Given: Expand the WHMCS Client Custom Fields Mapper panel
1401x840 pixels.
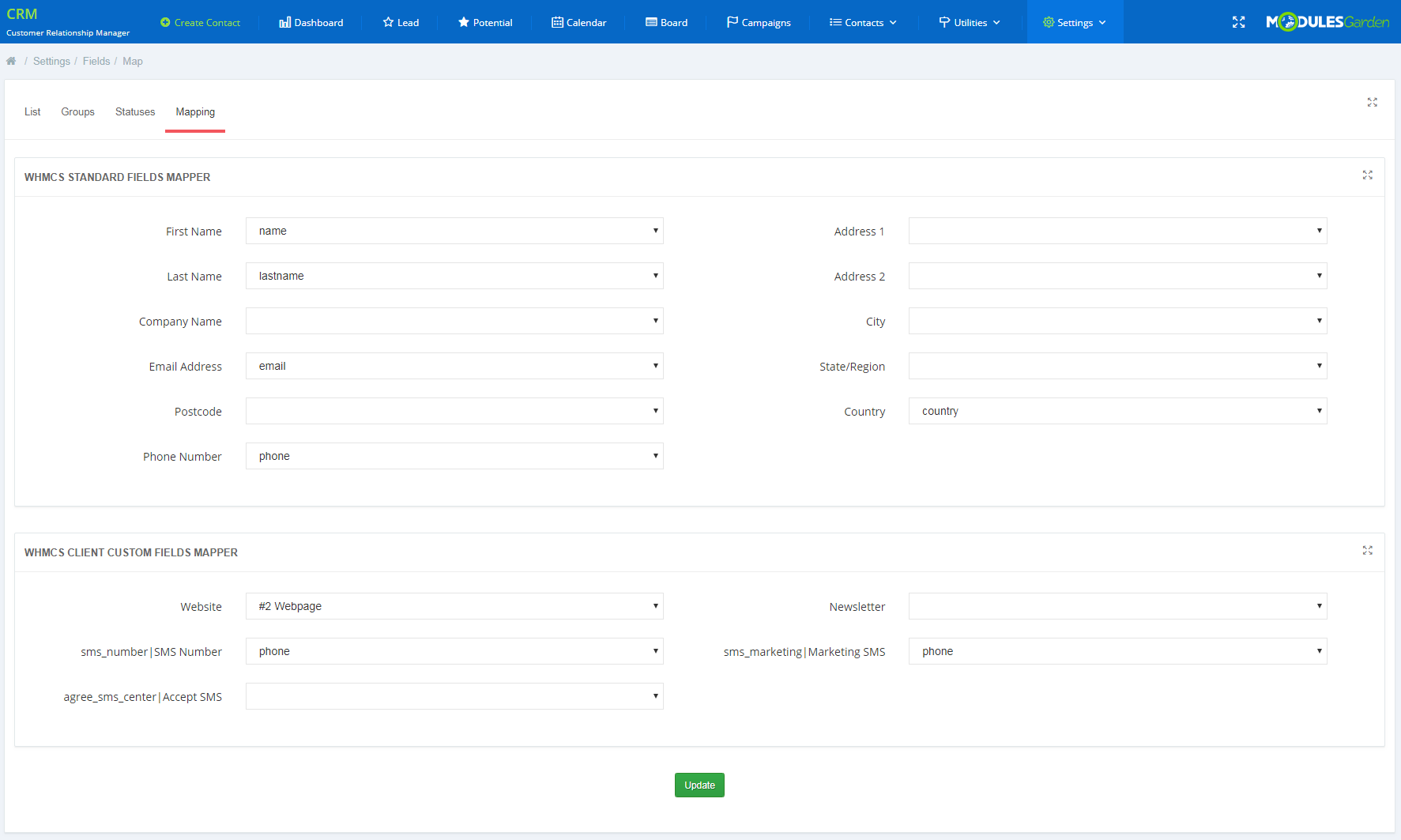Looking at the screenshot, I should tap(1368, 551).
